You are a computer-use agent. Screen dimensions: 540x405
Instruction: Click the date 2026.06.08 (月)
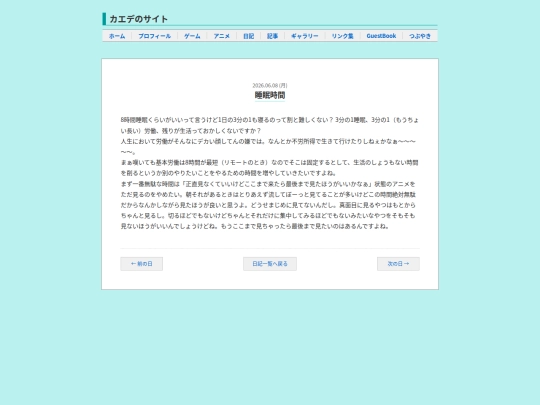click(x=270, y=85)
